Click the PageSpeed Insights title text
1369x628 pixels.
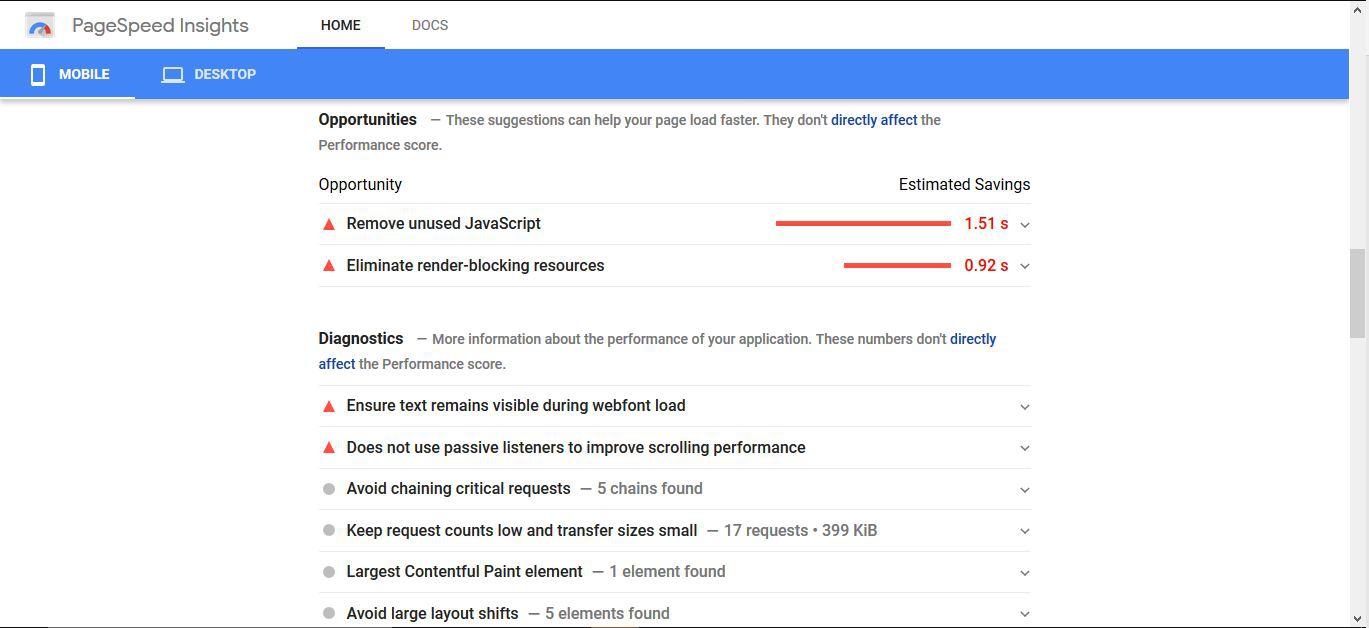click(160, 25)
